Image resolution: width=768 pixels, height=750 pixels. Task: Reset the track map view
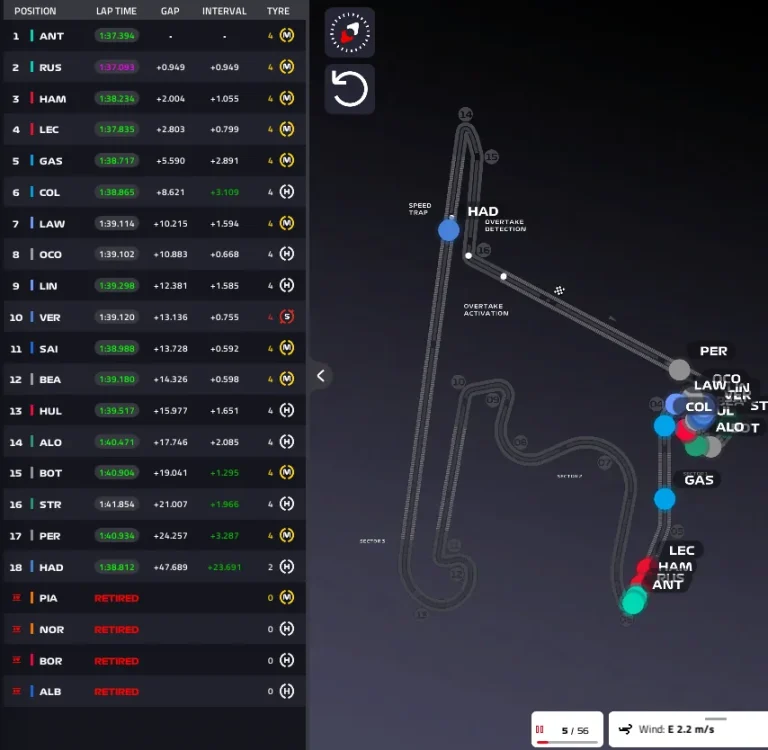pos(349,89)
